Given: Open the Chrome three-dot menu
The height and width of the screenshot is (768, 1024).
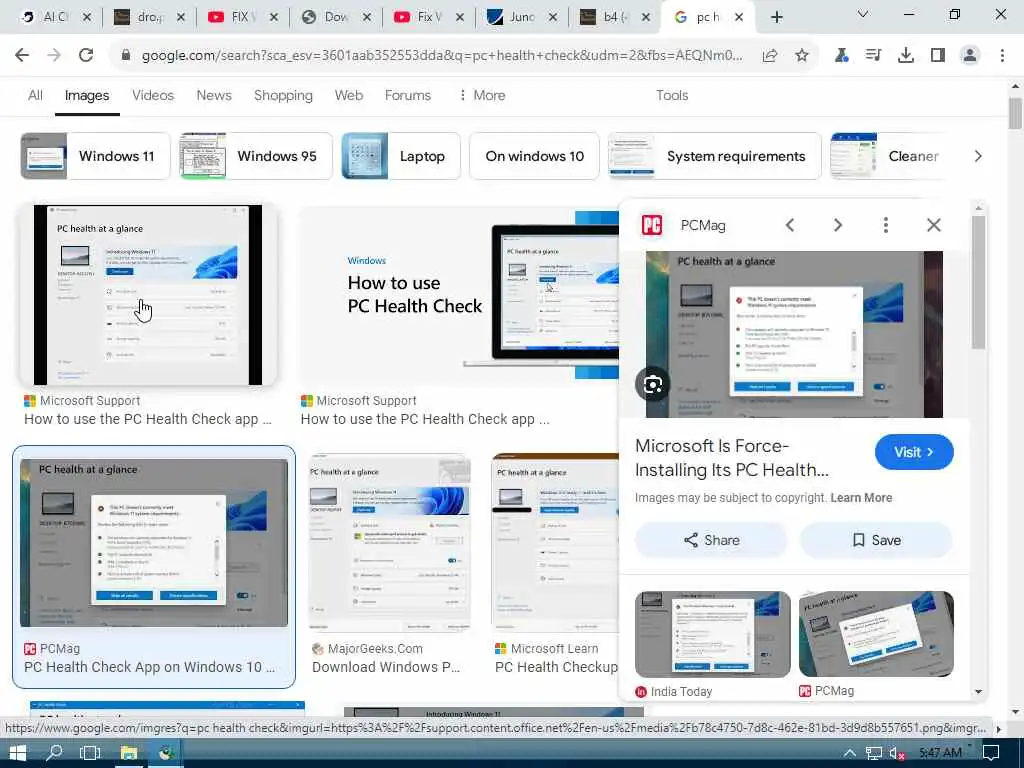Looking at the screenshot, I should pyautogui.click(x=1002, y=56).
